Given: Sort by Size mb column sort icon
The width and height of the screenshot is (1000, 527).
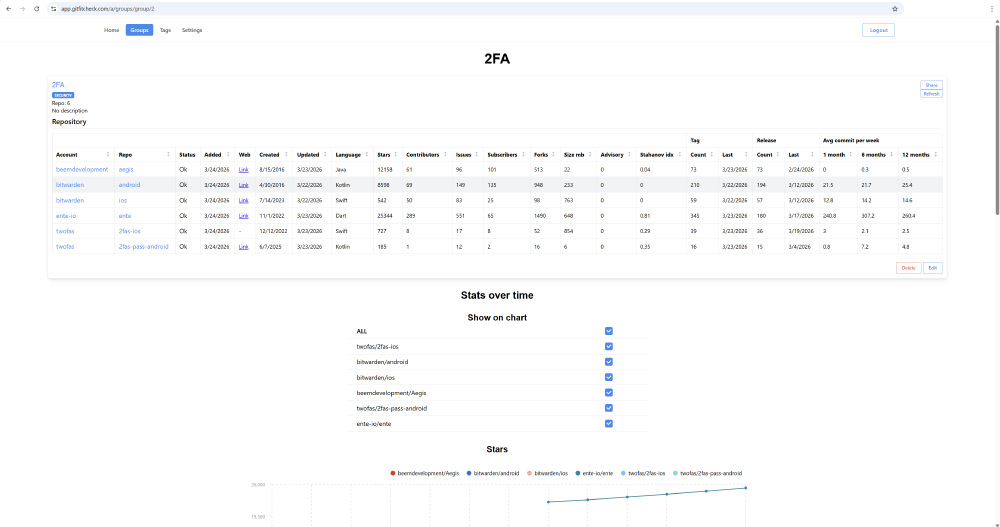Looking at the screenshot, I should [590, 154].
